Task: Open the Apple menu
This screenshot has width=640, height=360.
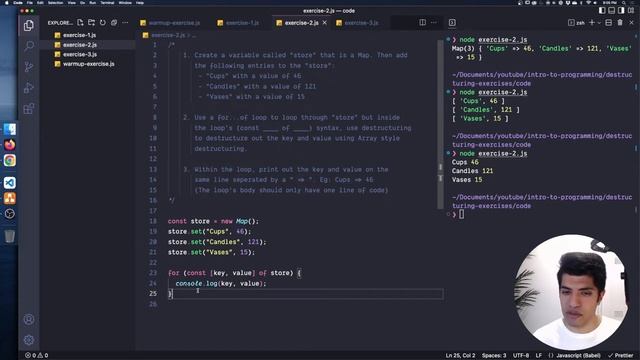Action: 6,2
